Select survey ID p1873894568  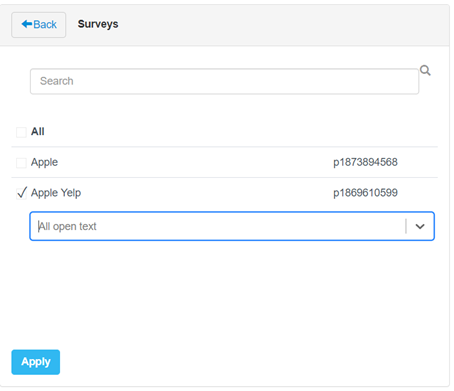pyautogui.click(x=365, y=162)
